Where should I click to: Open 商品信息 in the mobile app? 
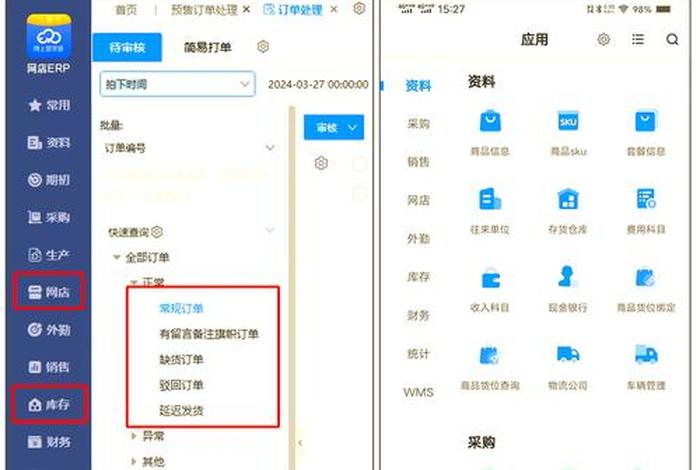(490, 133)
